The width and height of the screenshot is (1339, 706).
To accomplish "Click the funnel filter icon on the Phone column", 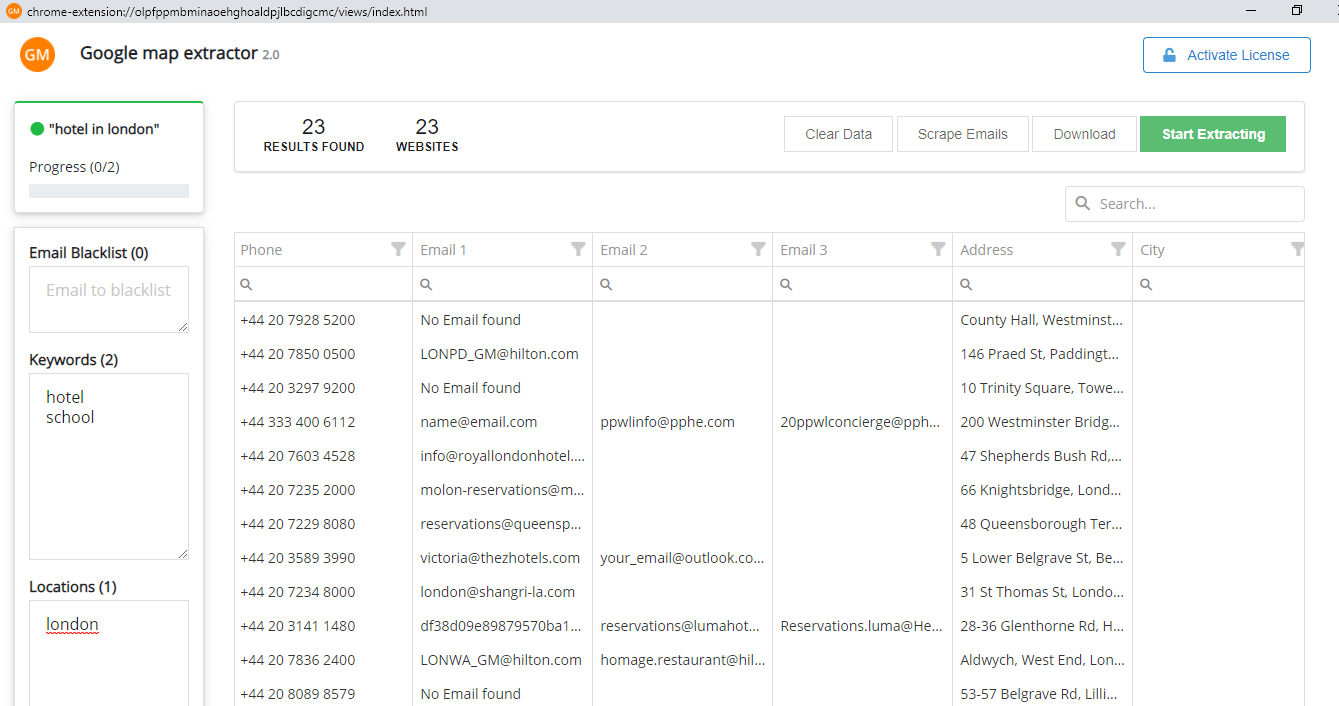I will coord(398,249).
